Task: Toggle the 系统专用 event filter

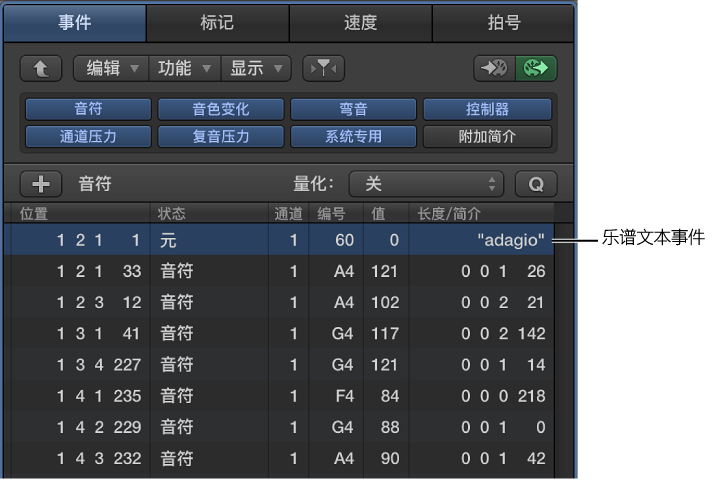Action: click(353, 136)
